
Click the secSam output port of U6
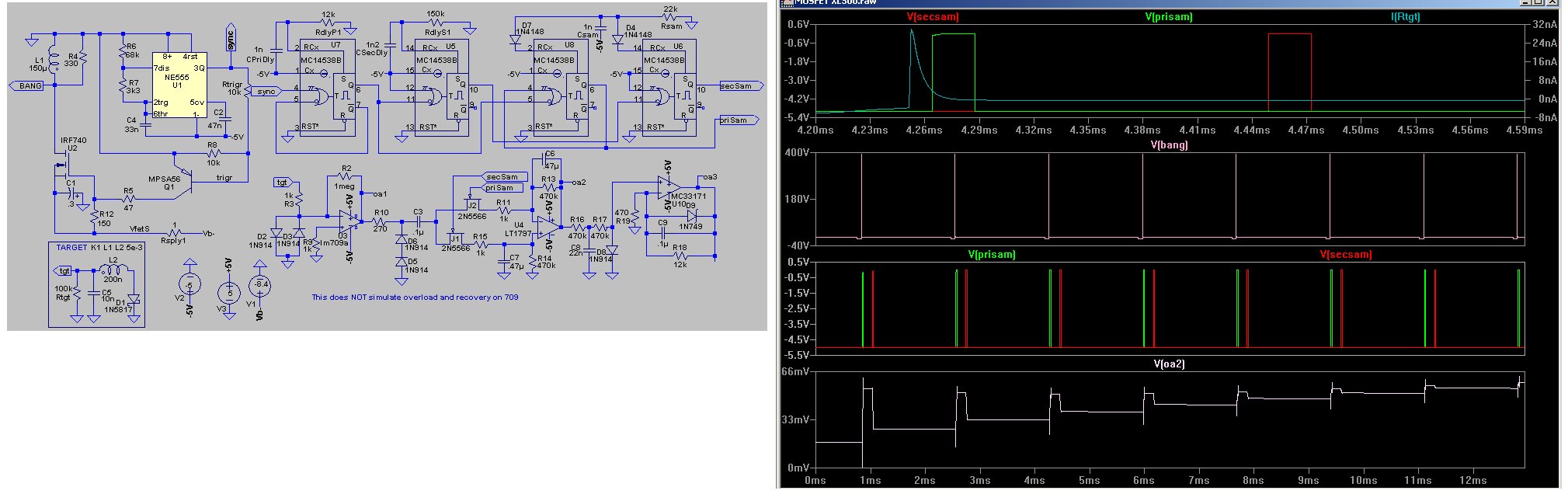pos(737,86)
